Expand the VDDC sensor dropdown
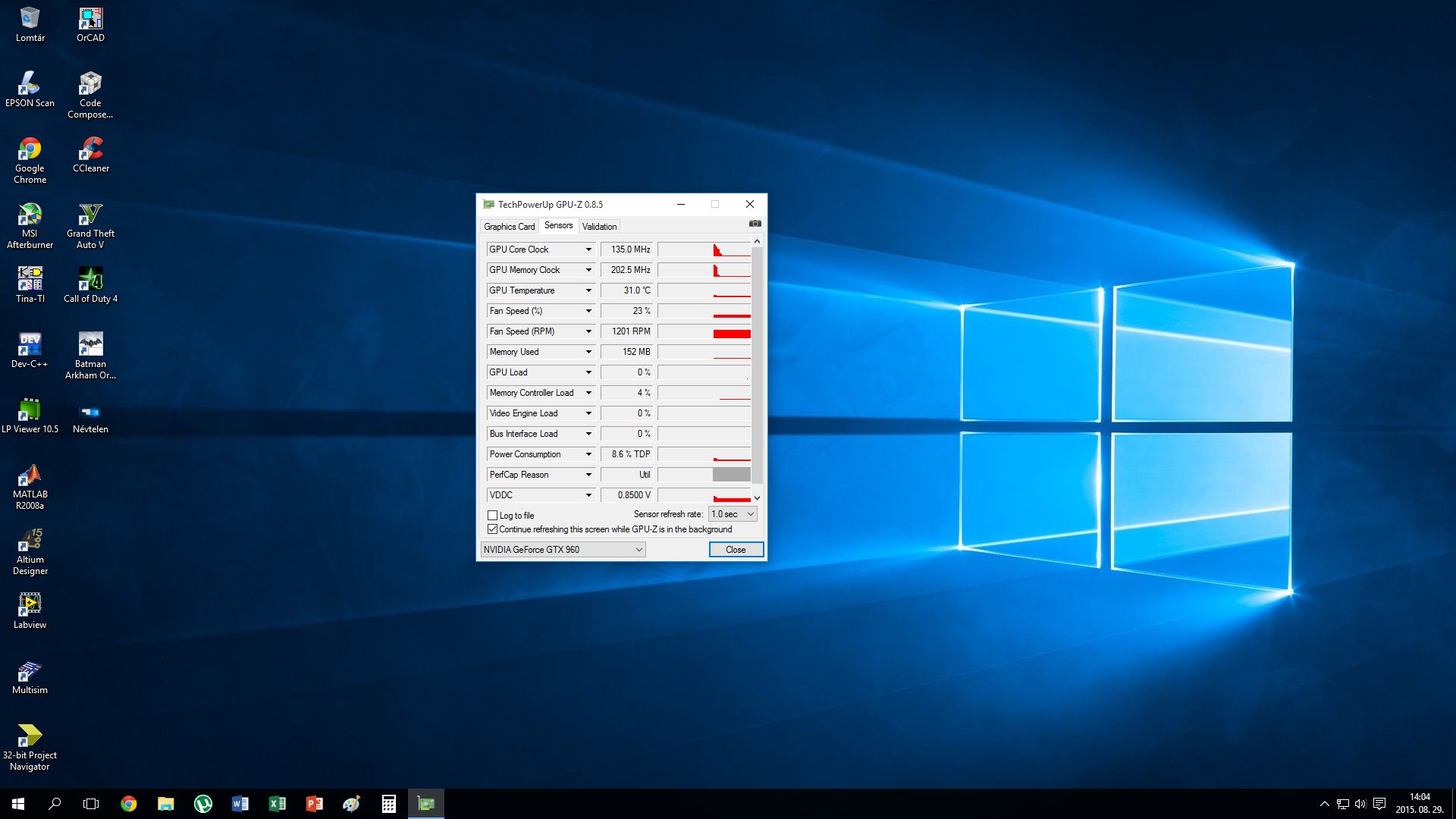Screen dimensions: 1456x819 [588, 495]
